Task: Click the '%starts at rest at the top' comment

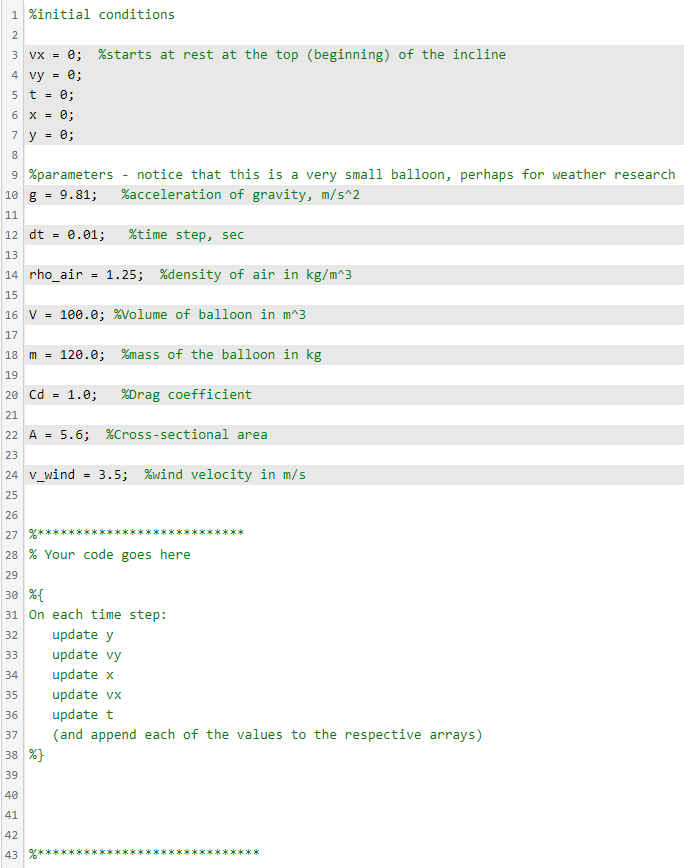Action: (x=302, y=55)
